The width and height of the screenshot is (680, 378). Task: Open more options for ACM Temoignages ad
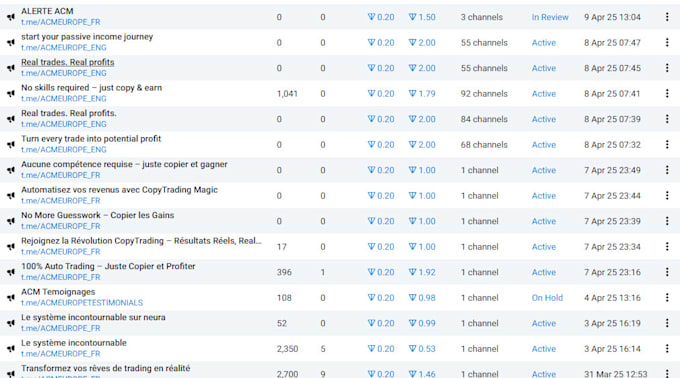[x=667, y=298]
